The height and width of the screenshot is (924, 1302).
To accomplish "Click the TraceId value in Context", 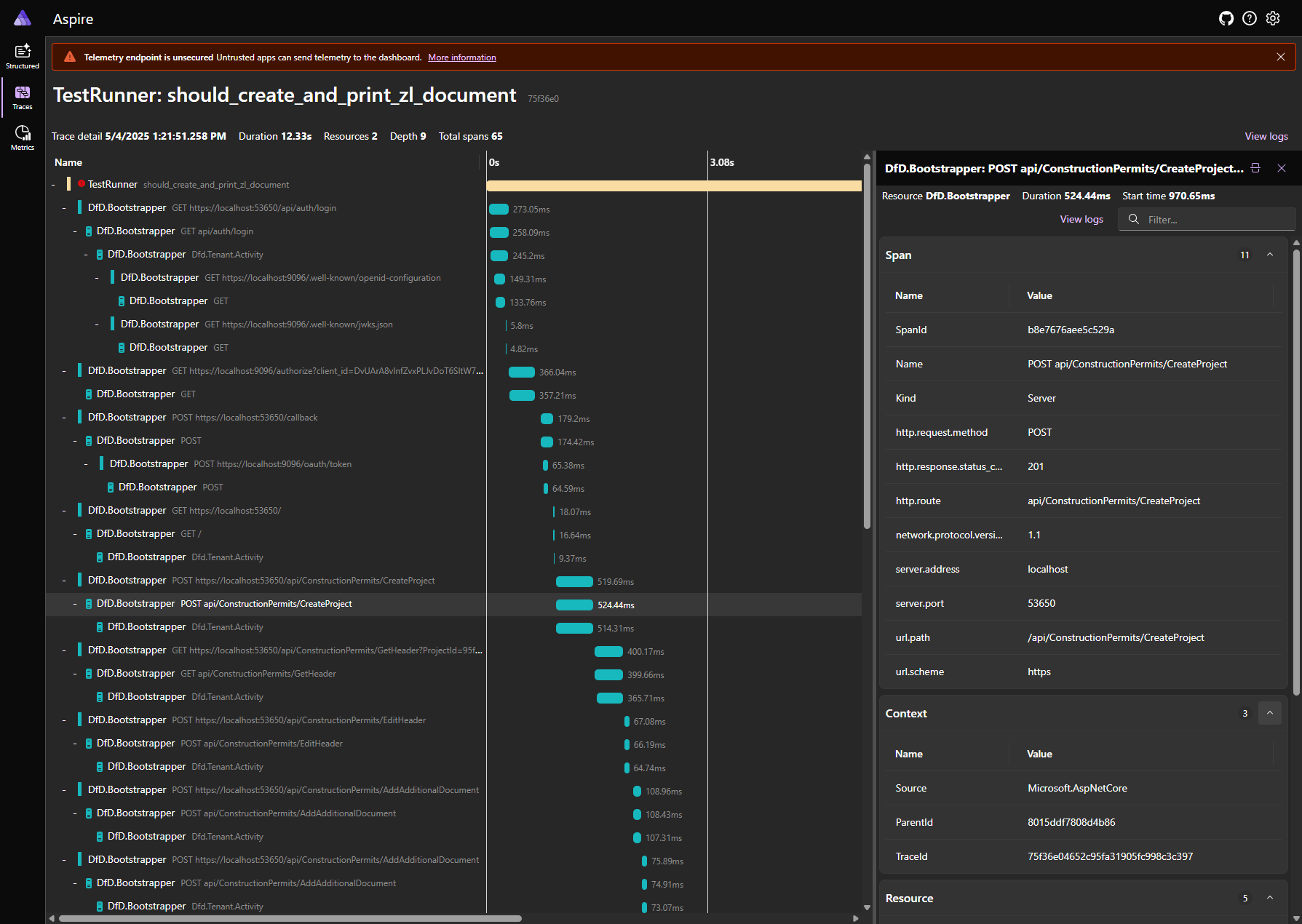I will pos(1110,856).
